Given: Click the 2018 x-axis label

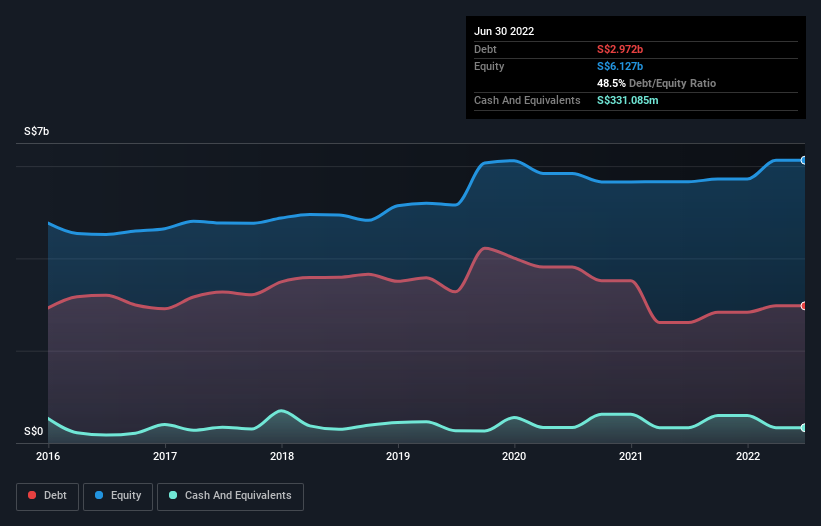Looking at the screenshot, I should click(282, 456).
